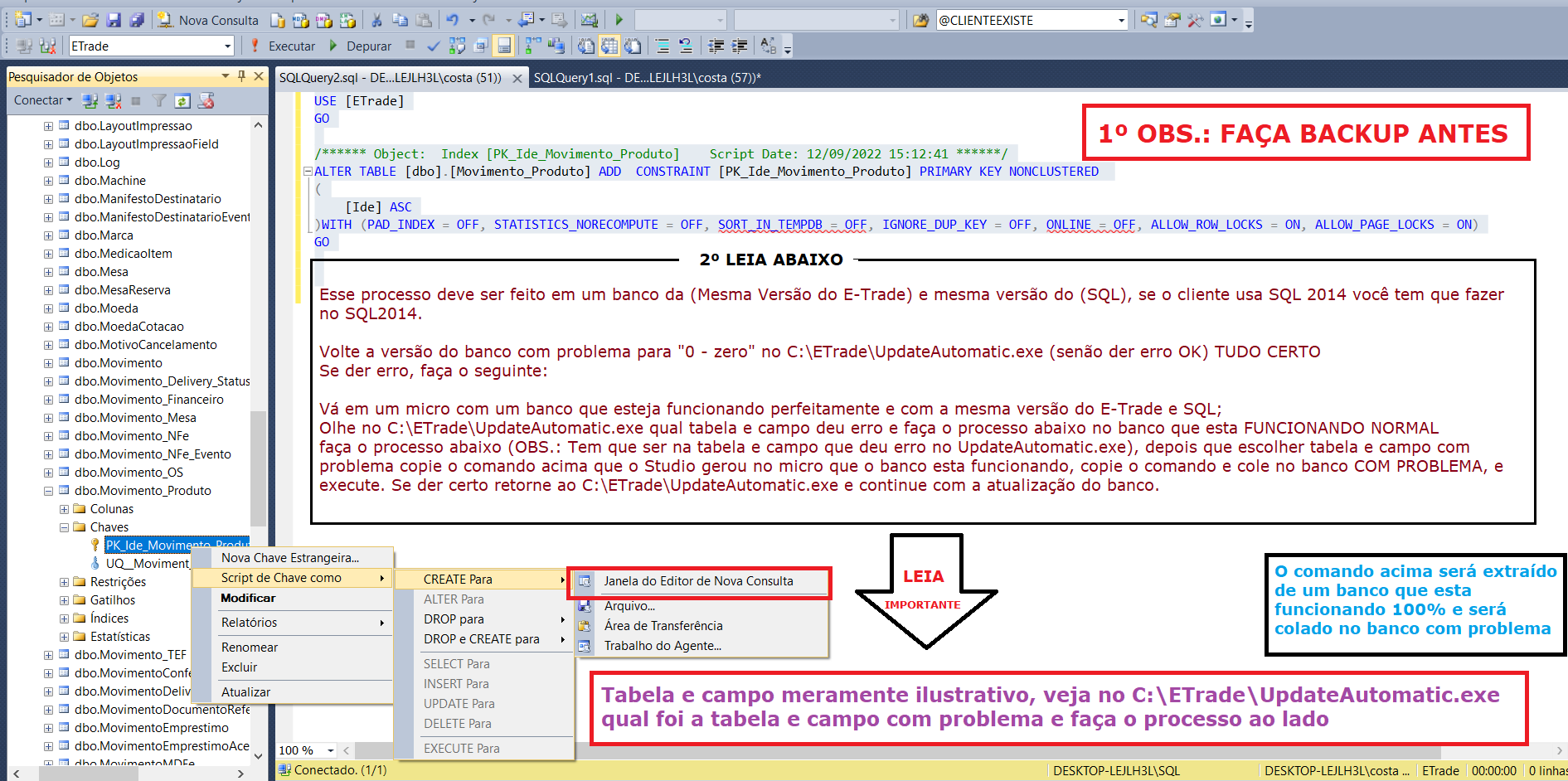Click Janela do Editor de Nova Consulta
Image resolution: width=1568 pixels, height=781 pixels.
click(699, 581)
